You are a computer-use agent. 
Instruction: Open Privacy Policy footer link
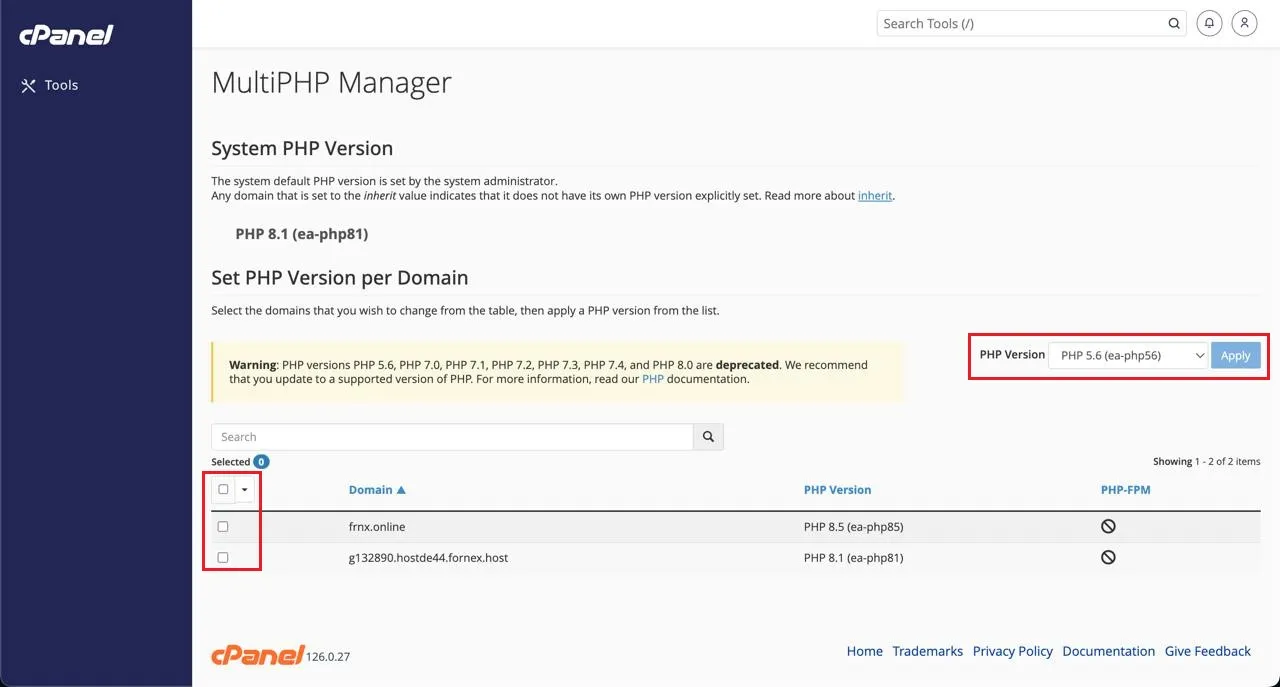click(1013, 651)
